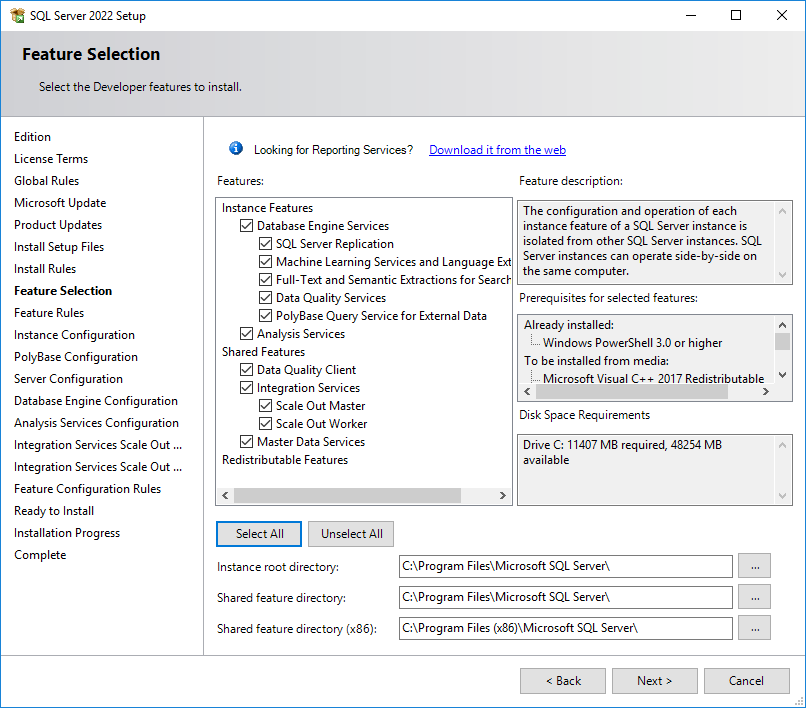Browse for the Shared feature directory (x86)
This screenshot has width=806, height=708.
[754, 628]
